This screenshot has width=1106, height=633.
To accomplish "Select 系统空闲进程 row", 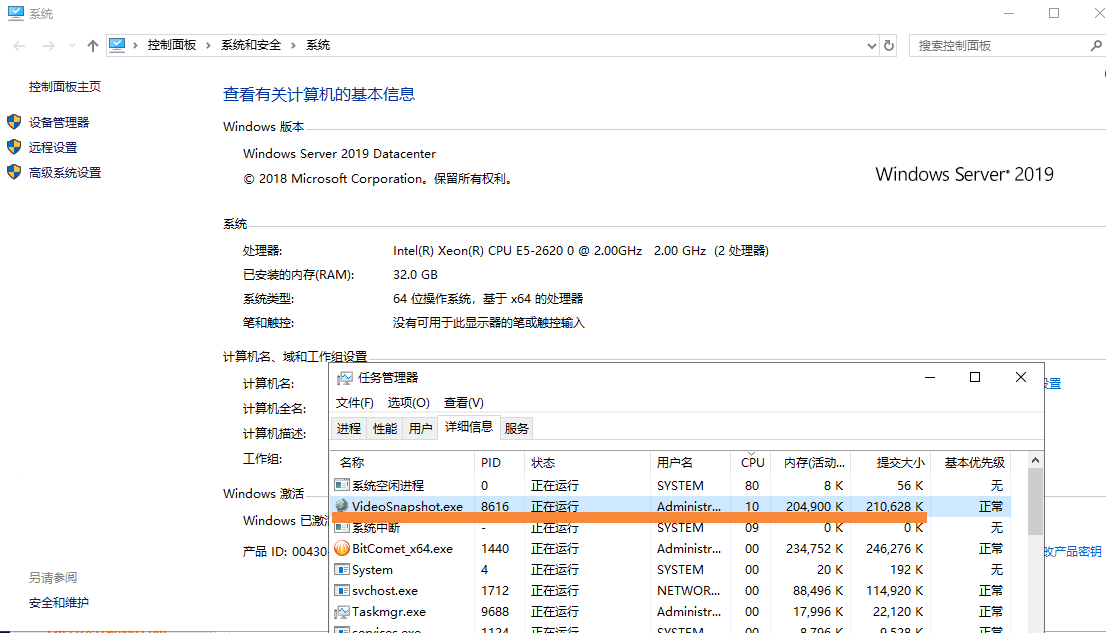I will pyautogui.click(x=670, y=486).
